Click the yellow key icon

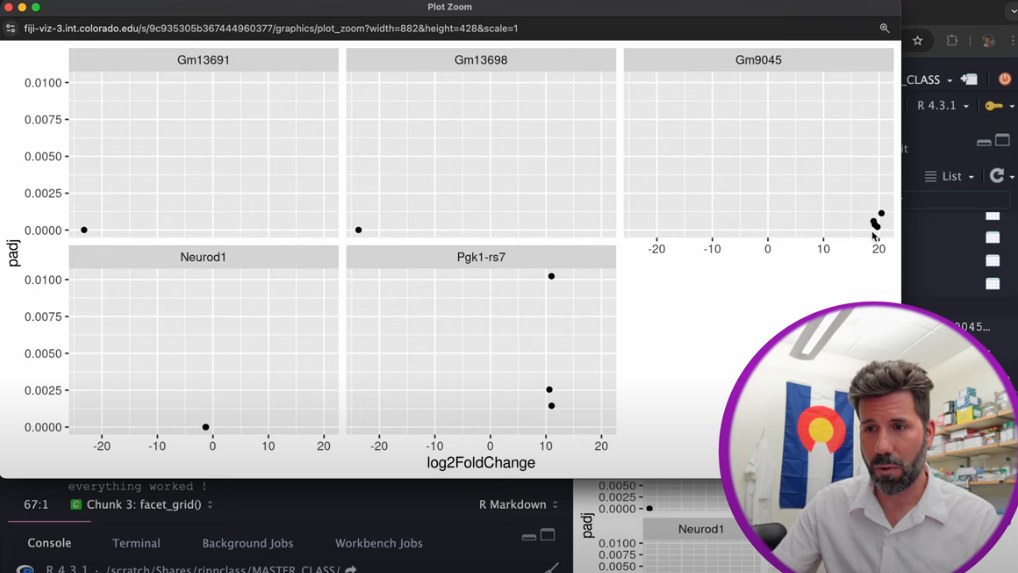coord(993,106)
